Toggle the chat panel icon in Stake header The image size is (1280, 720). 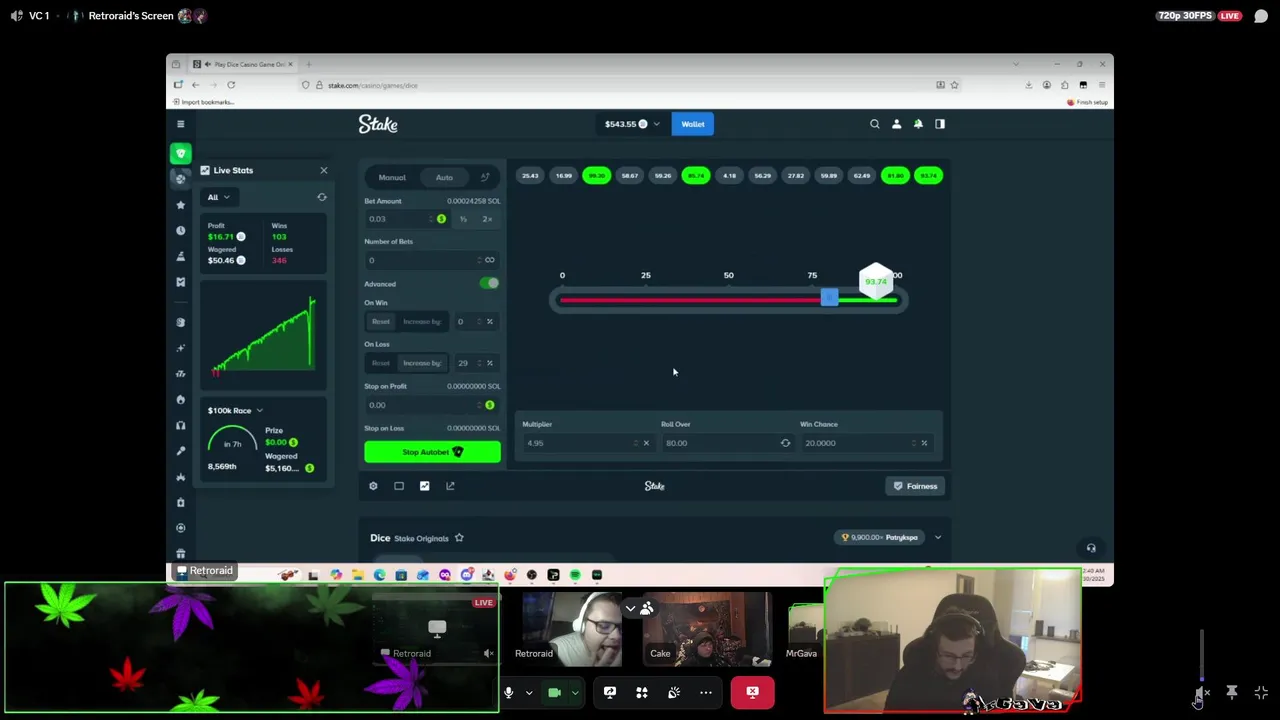940,124
